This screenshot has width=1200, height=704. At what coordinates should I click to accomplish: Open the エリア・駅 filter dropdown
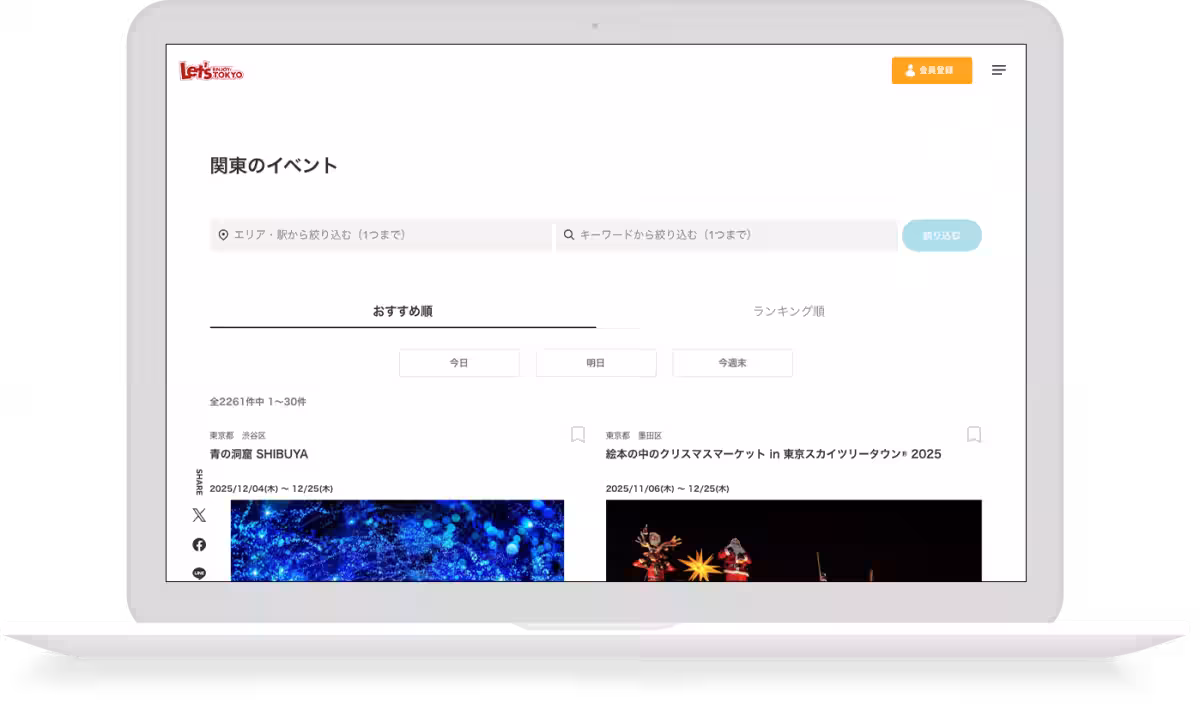pos(380,235)
